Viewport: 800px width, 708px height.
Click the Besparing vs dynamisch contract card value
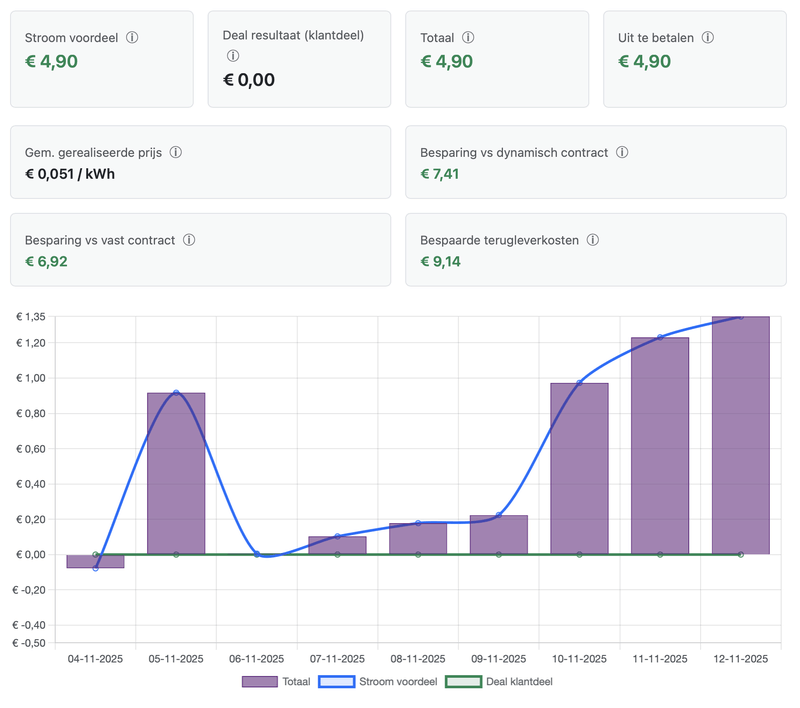click(440, 174)
